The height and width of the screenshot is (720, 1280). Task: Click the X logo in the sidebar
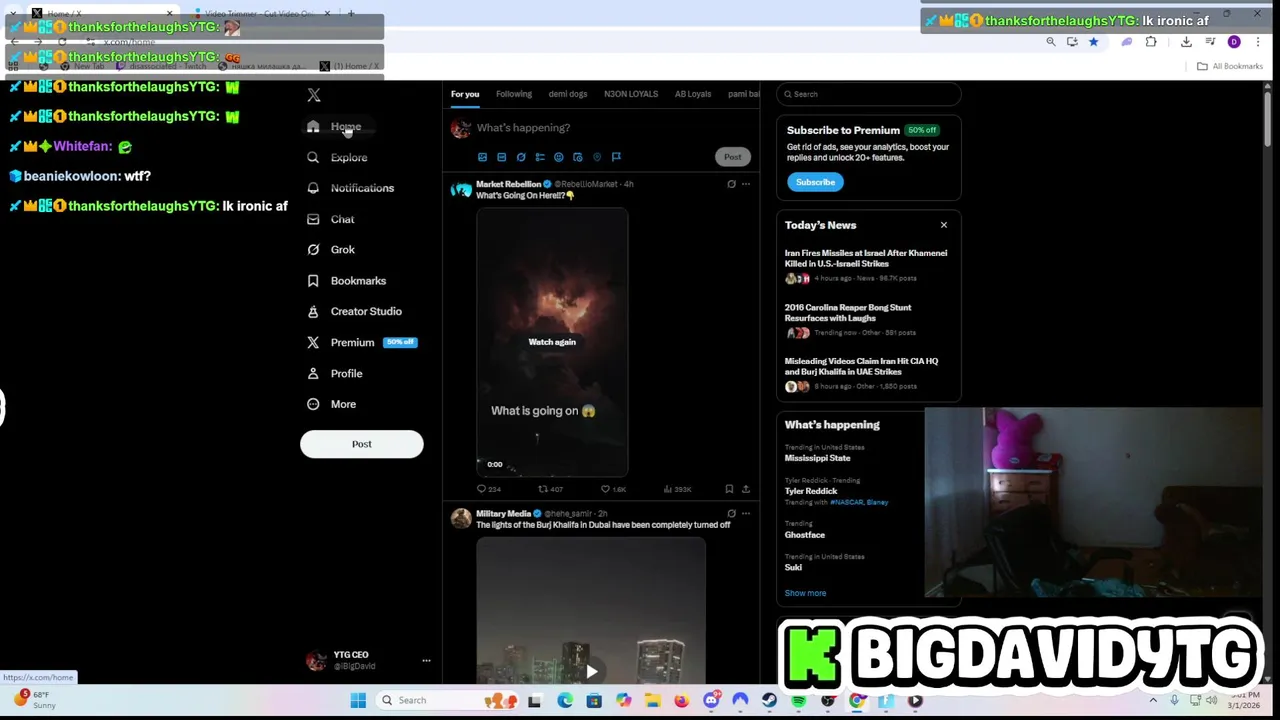click(x=314, y=95)
